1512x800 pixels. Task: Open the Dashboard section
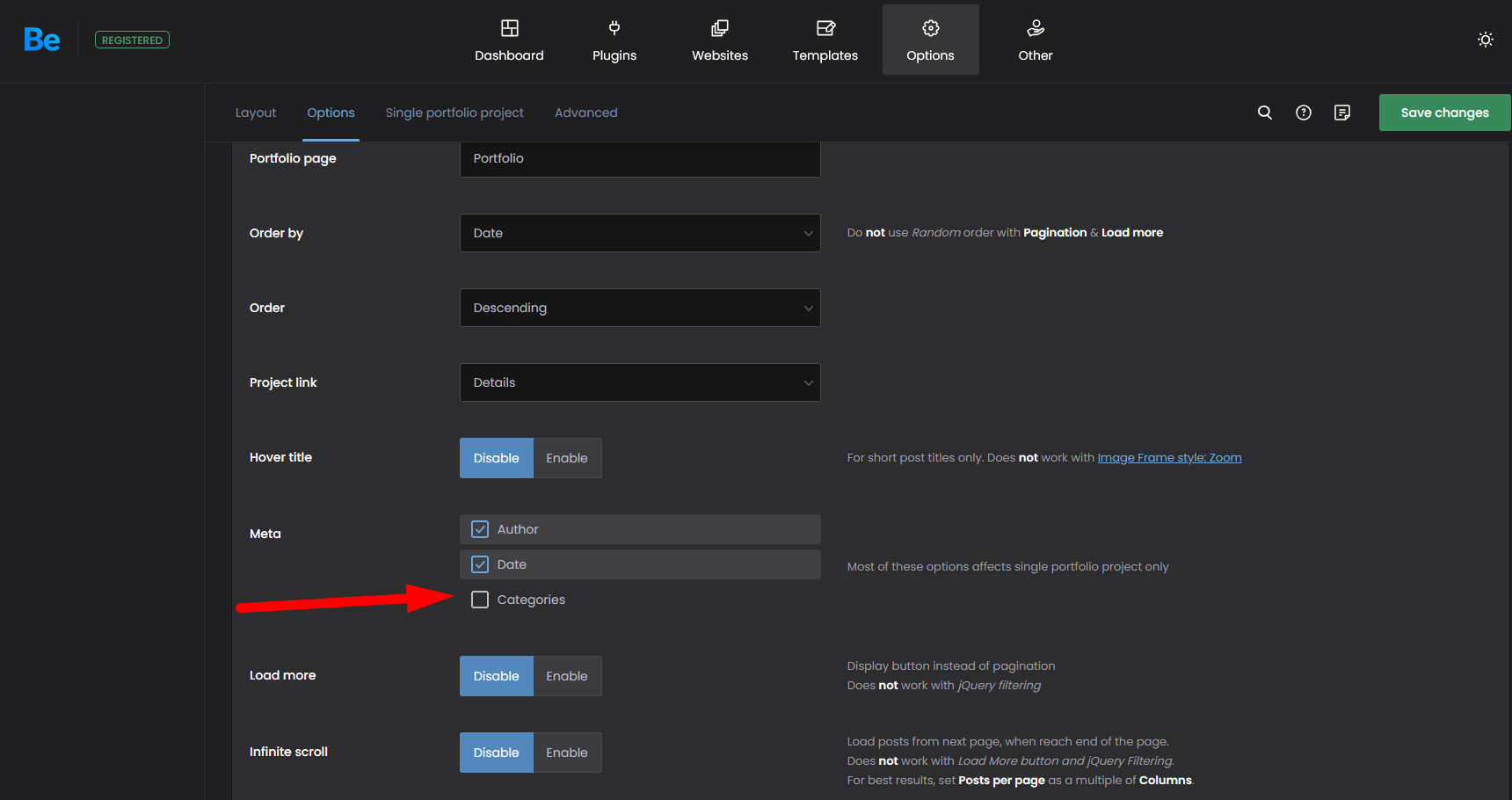(x=509, y=40)
